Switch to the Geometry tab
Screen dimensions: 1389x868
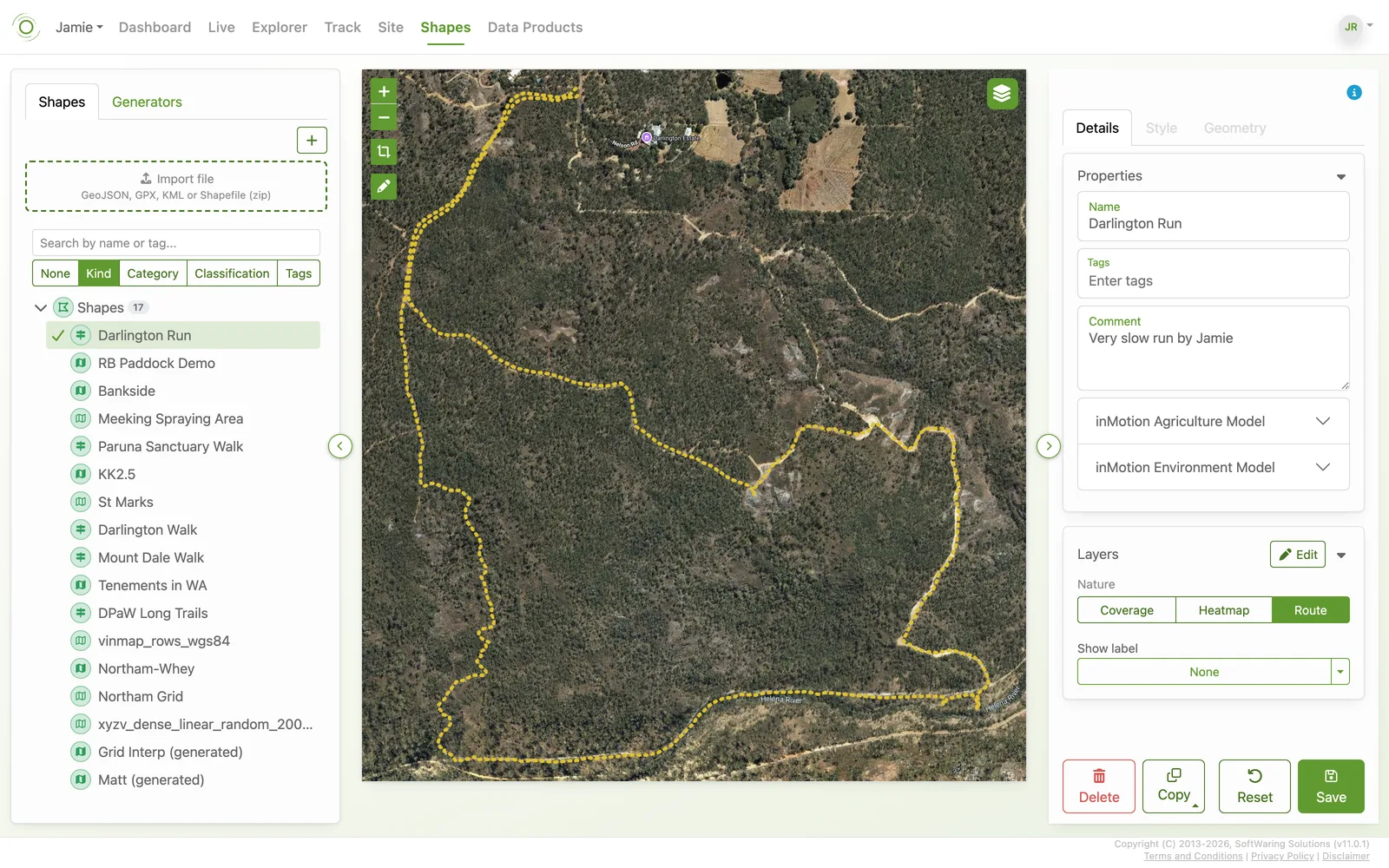pos(1234,128)
